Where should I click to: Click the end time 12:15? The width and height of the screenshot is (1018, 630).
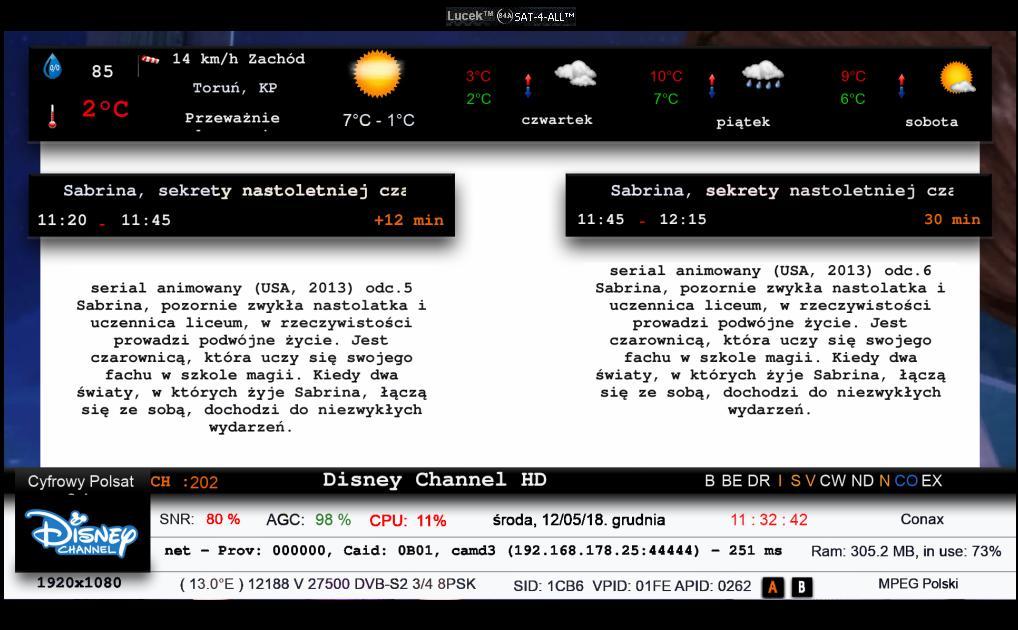[683, 220]
